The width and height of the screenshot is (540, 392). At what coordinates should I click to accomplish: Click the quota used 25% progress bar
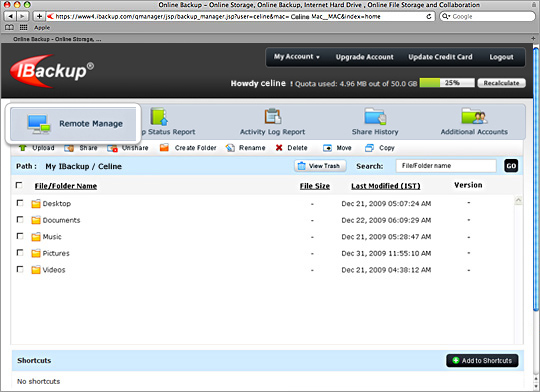[447, 83]
